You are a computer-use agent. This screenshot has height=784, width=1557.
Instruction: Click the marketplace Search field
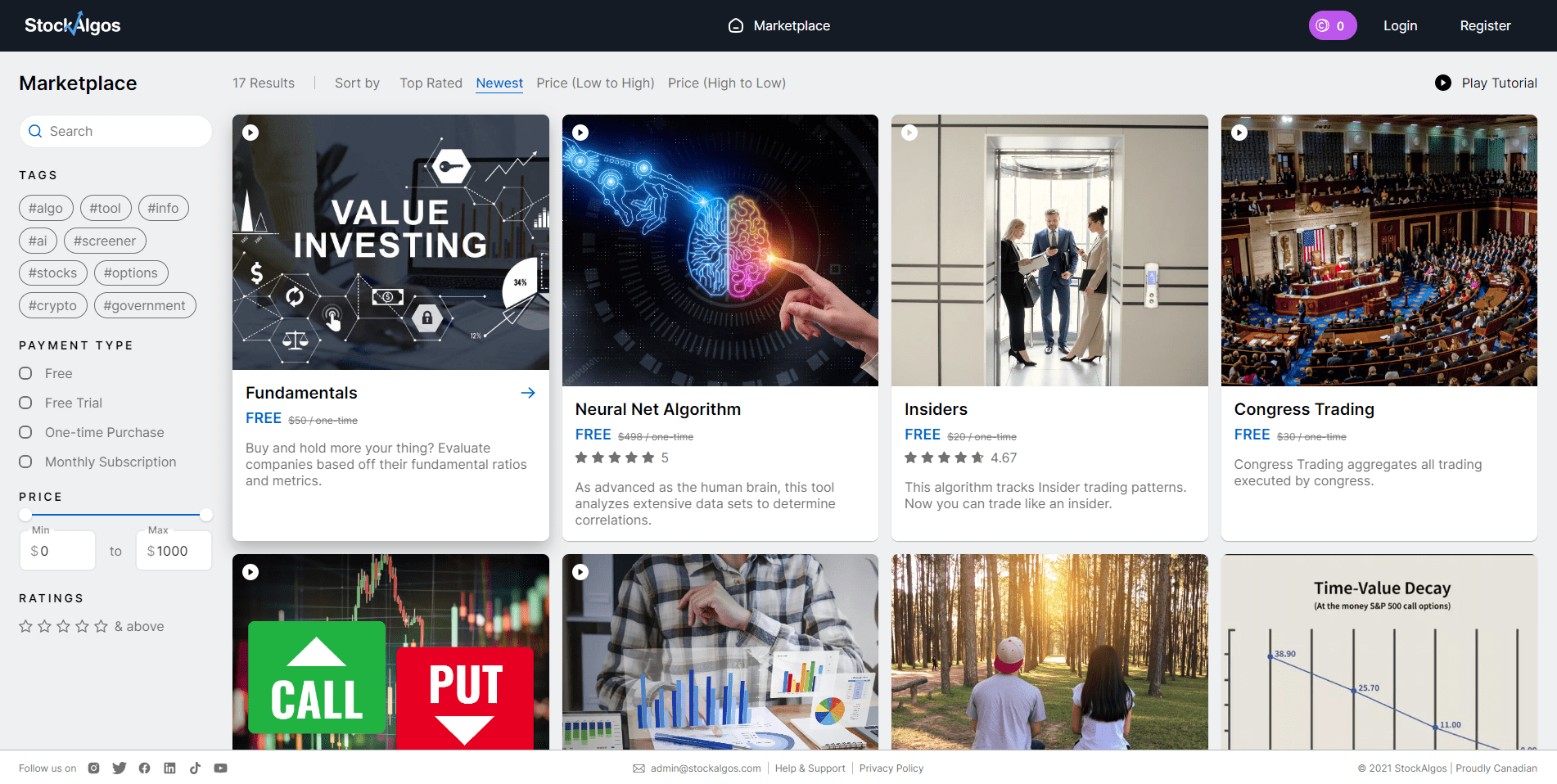click(123, 131)
